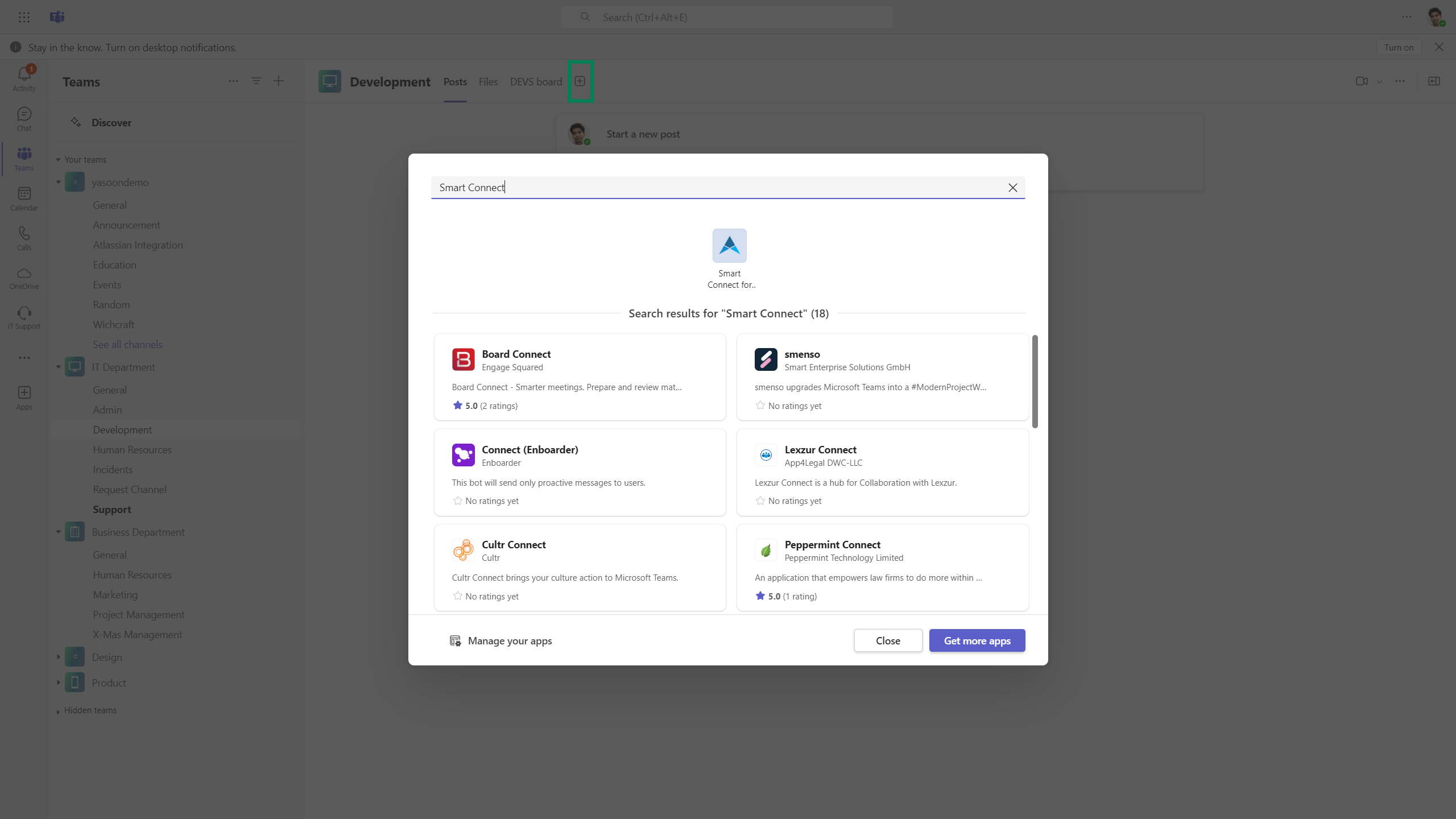The height and width of the screenshot is (819, 1456).
Task: Open the Cultr Connect app card
Action: [x=580, y=568]
